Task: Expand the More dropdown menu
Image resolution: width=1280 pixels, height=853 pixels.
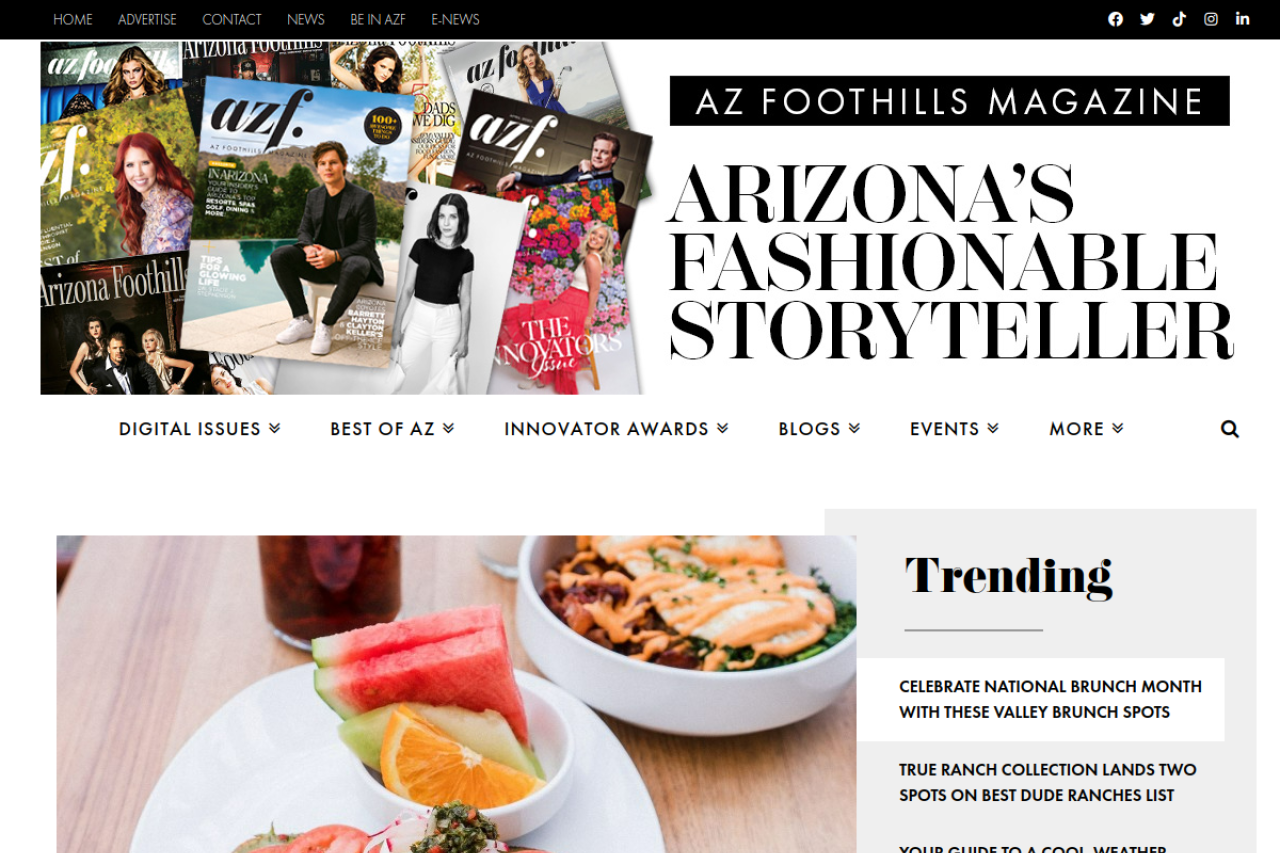Action: pyautogui.click(x=1086, y=429)
